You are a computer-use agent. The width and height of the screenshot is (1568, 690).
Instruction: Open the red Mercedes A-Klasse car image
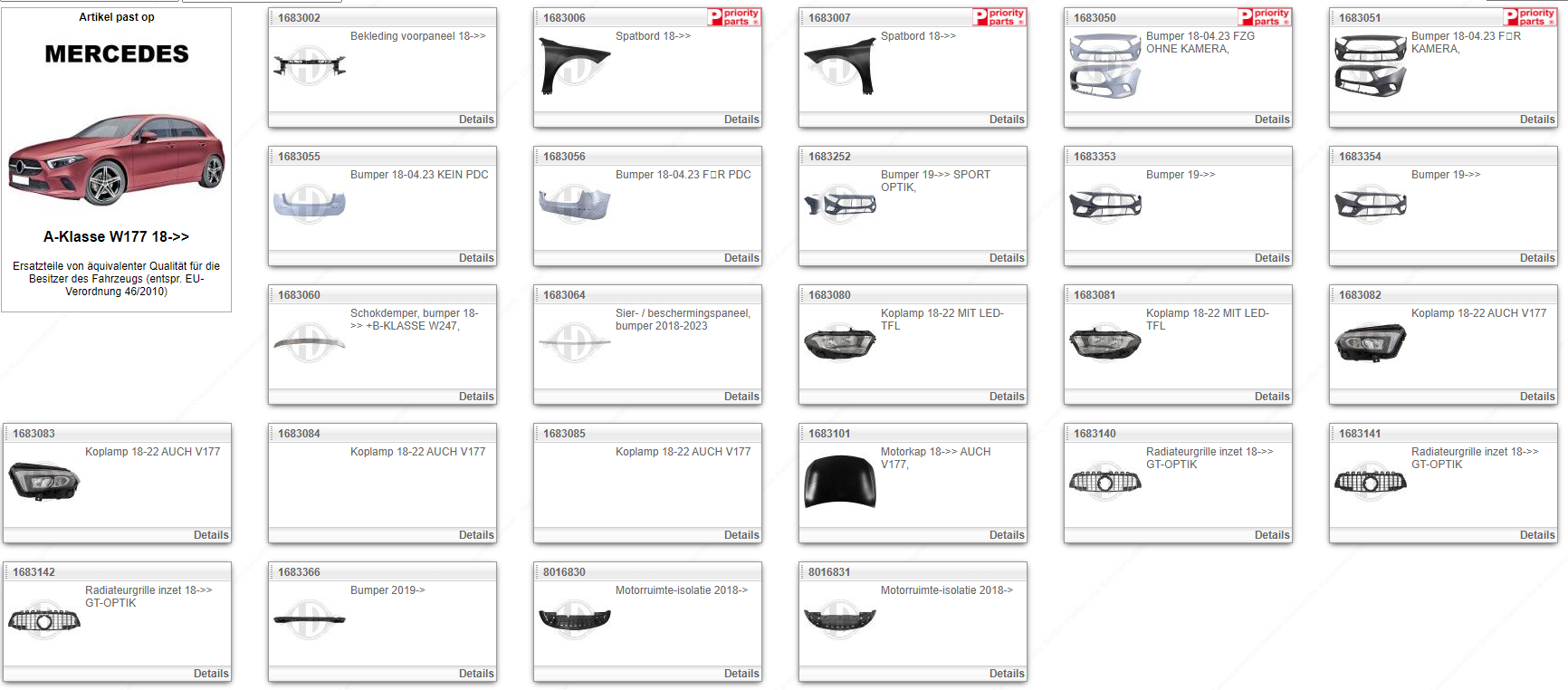[x=116, y=160]
